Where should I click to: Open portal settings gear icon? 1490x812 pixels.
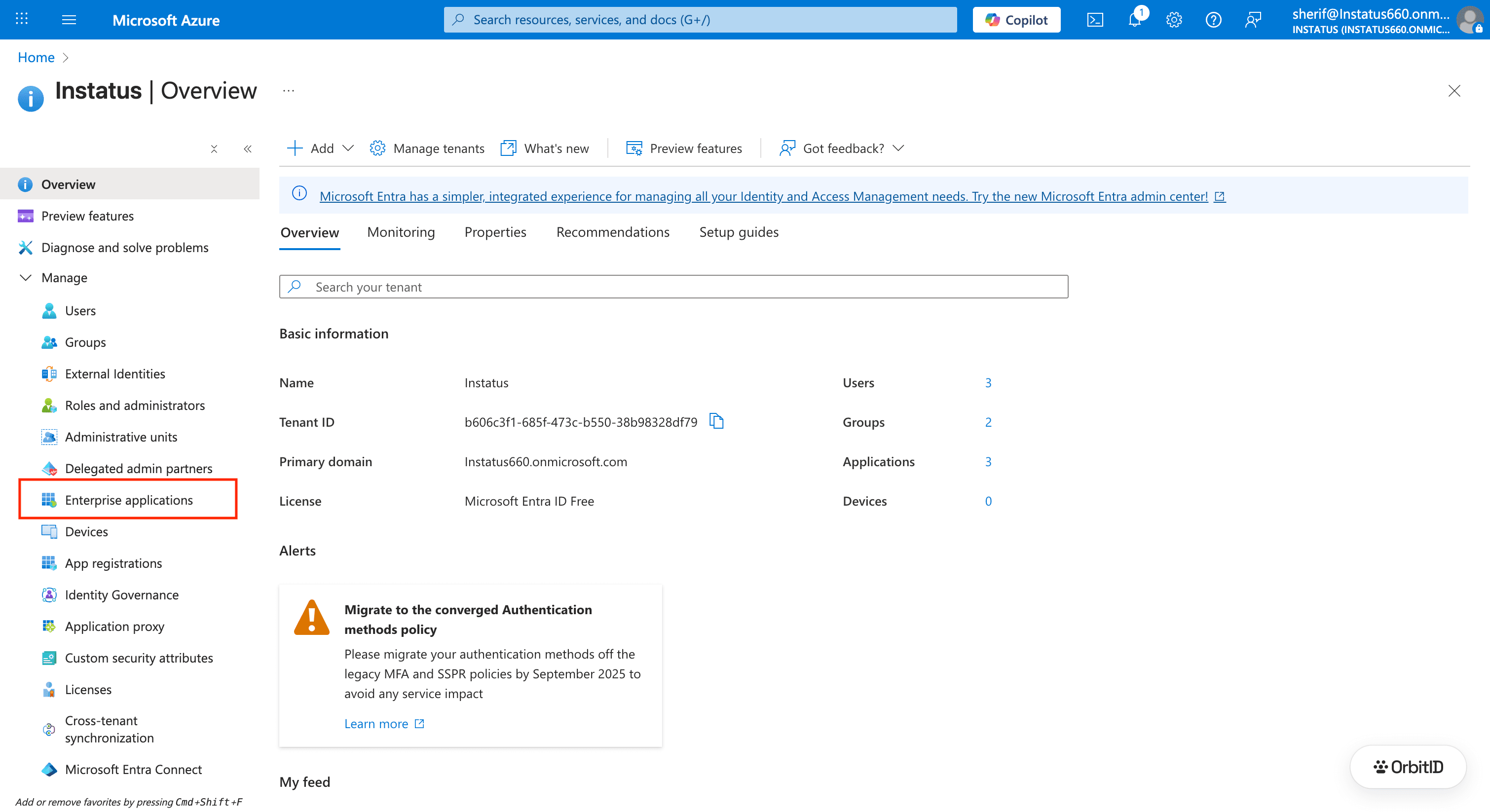click(x=1174, y=20)
